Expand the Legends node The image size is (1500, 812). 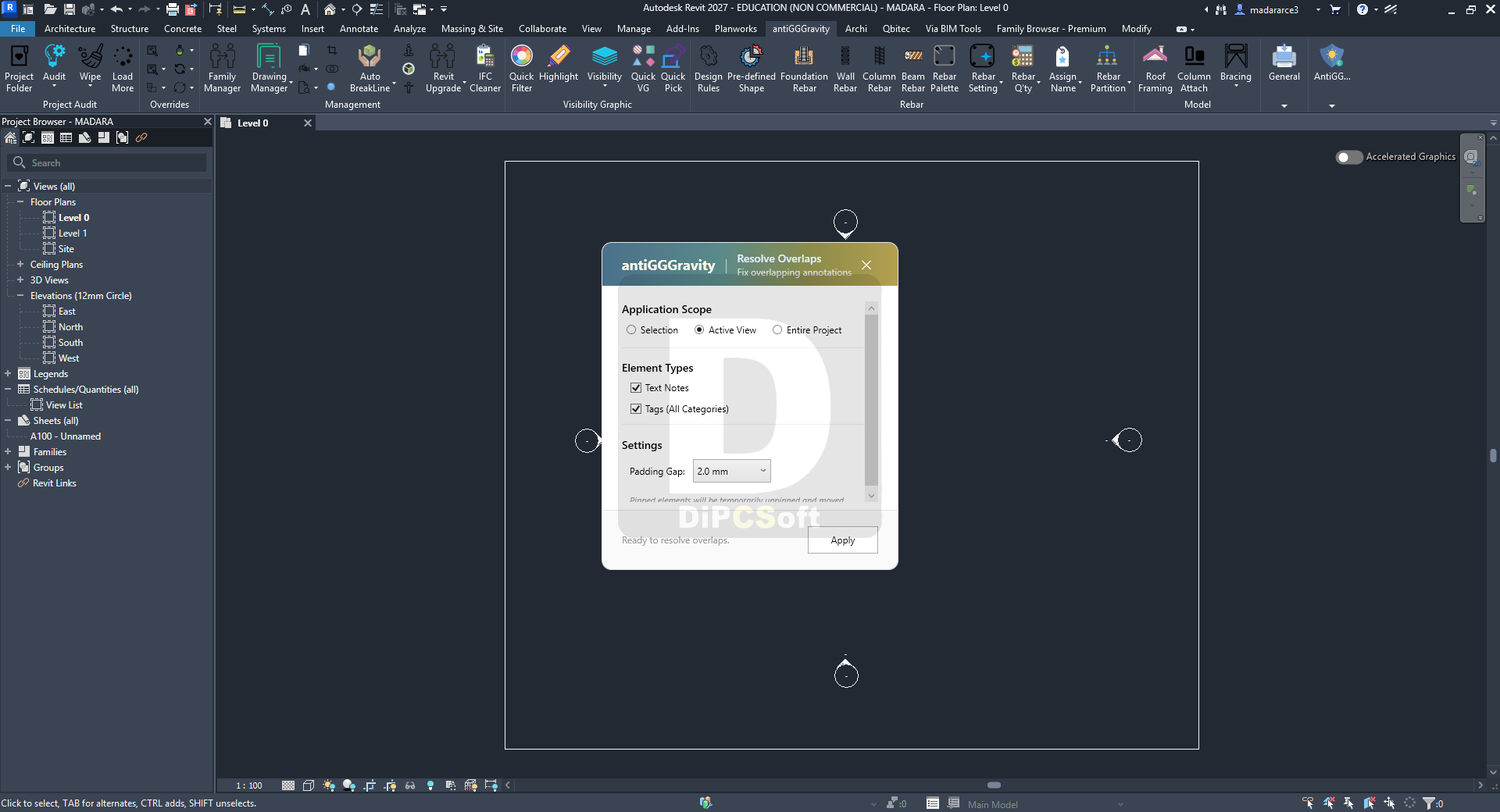pos(8,374)
